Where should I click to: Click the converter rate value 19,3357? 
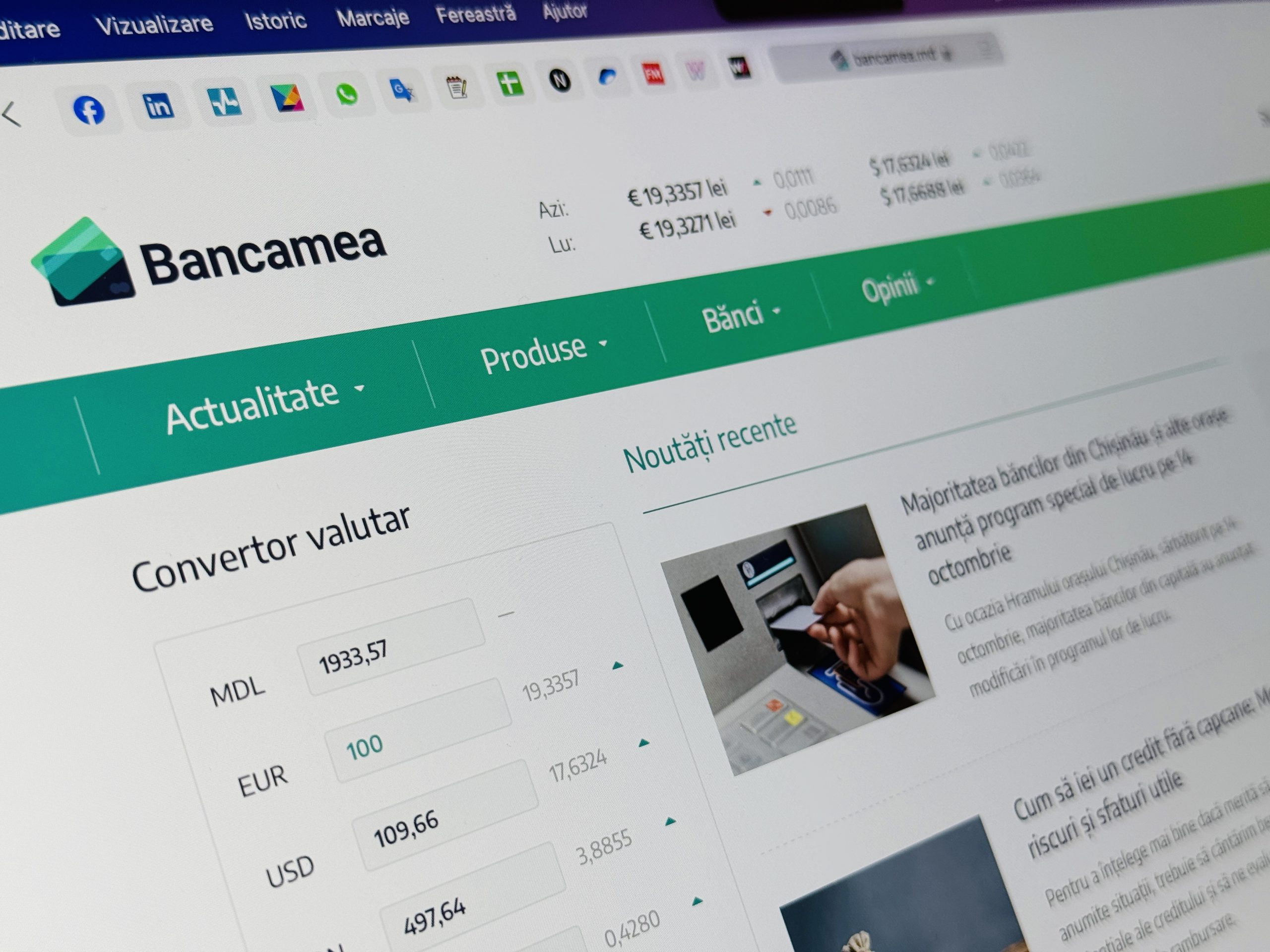pos(550,686)
